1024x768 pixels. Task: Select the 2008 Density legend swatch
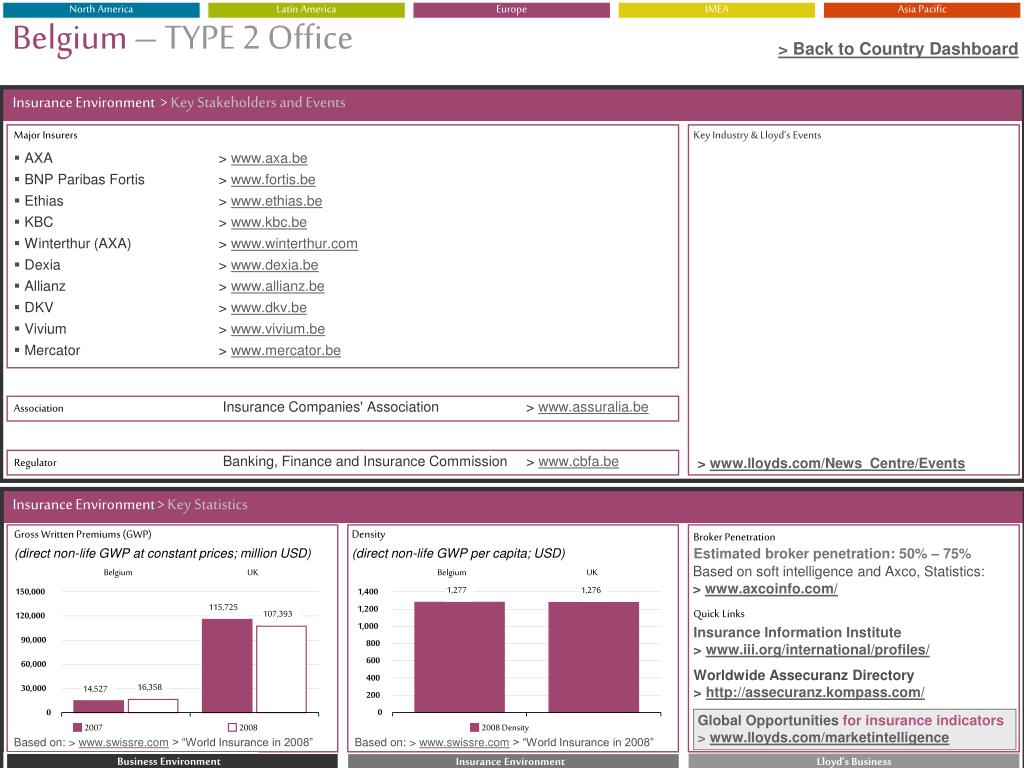[x=475, y=728]
